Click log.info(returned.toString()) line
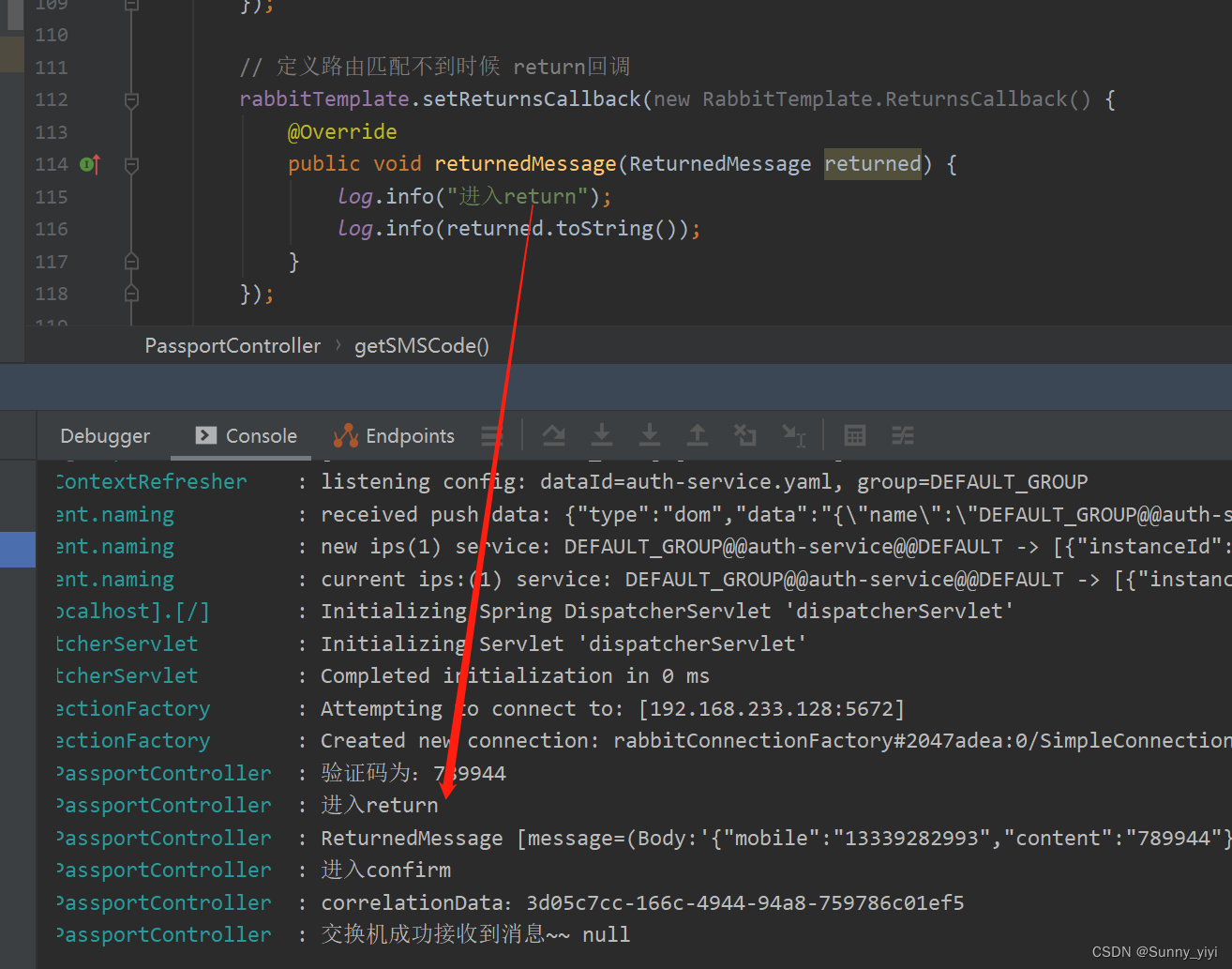The height and width of the screenshot is (969, 1232). (x=518, y=229)
